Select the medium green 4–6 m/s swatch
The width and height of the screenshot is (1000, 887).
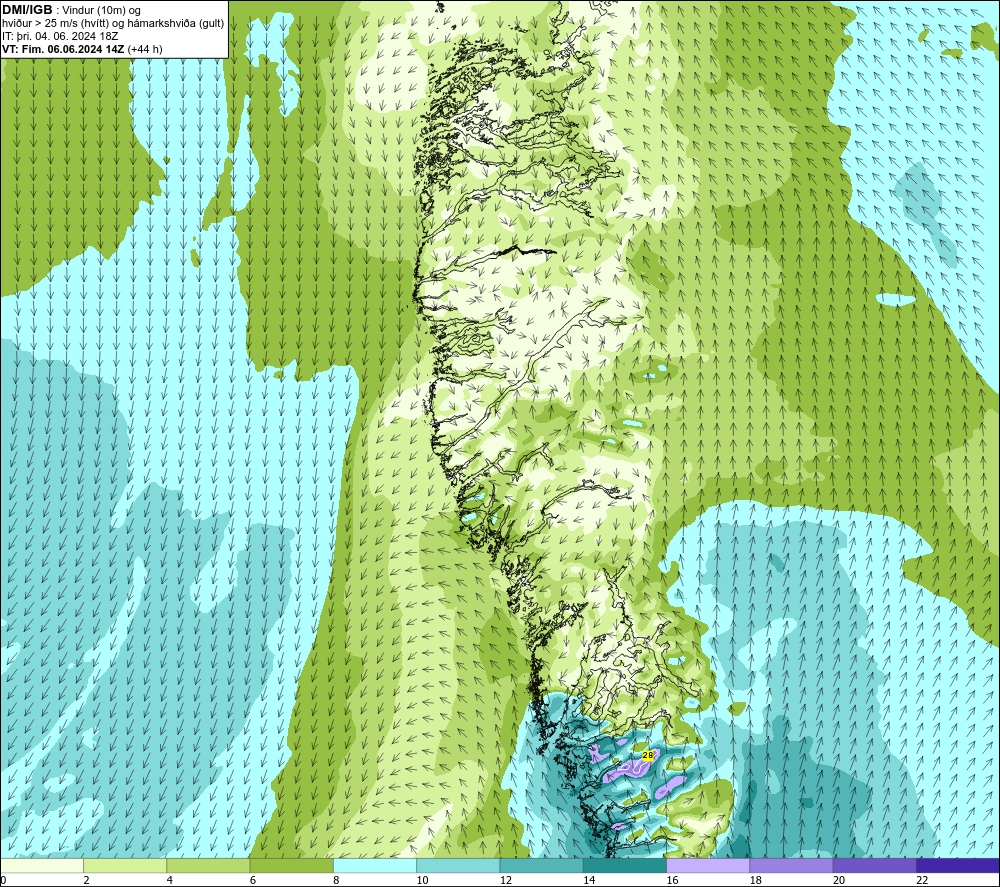[x=208, y=865]
